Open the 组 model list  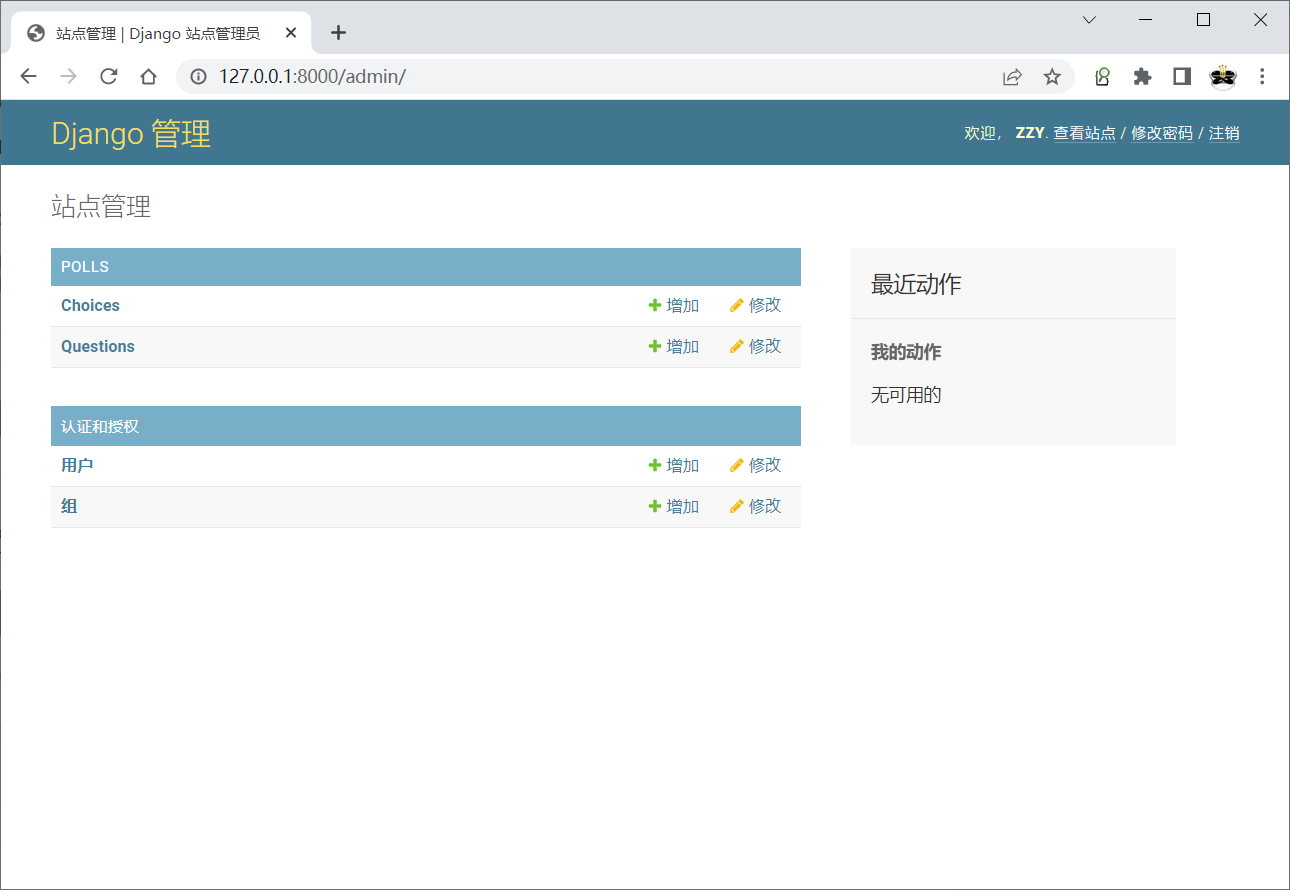point(69,507)
